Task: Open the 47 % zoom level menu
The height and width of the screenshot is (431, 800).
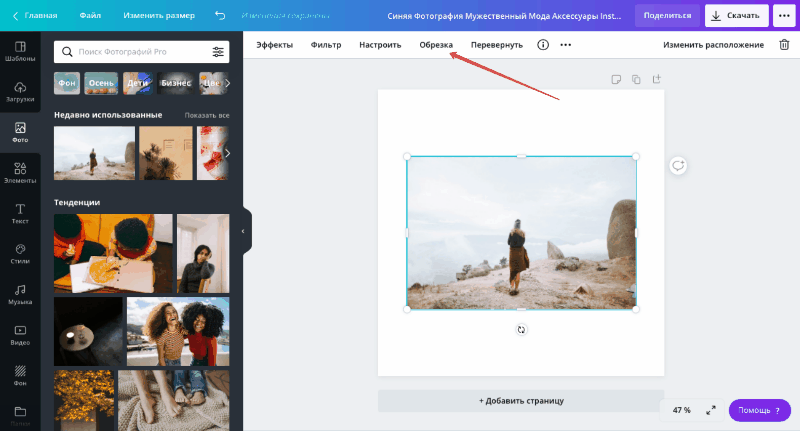Action: [681, 410]
